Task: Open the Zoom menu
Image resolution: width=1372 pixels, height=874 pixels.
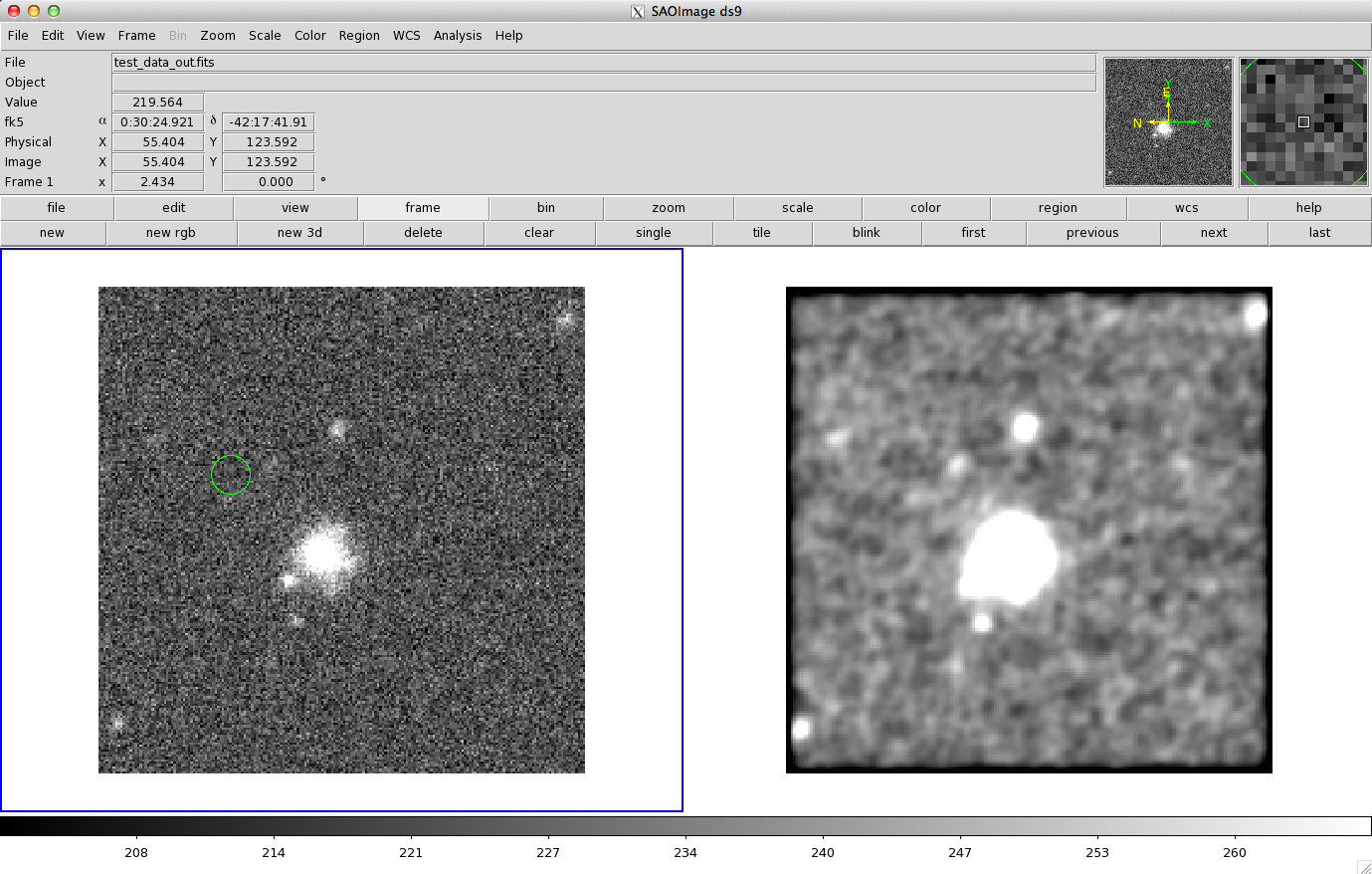Action: [x=218, y=35]
